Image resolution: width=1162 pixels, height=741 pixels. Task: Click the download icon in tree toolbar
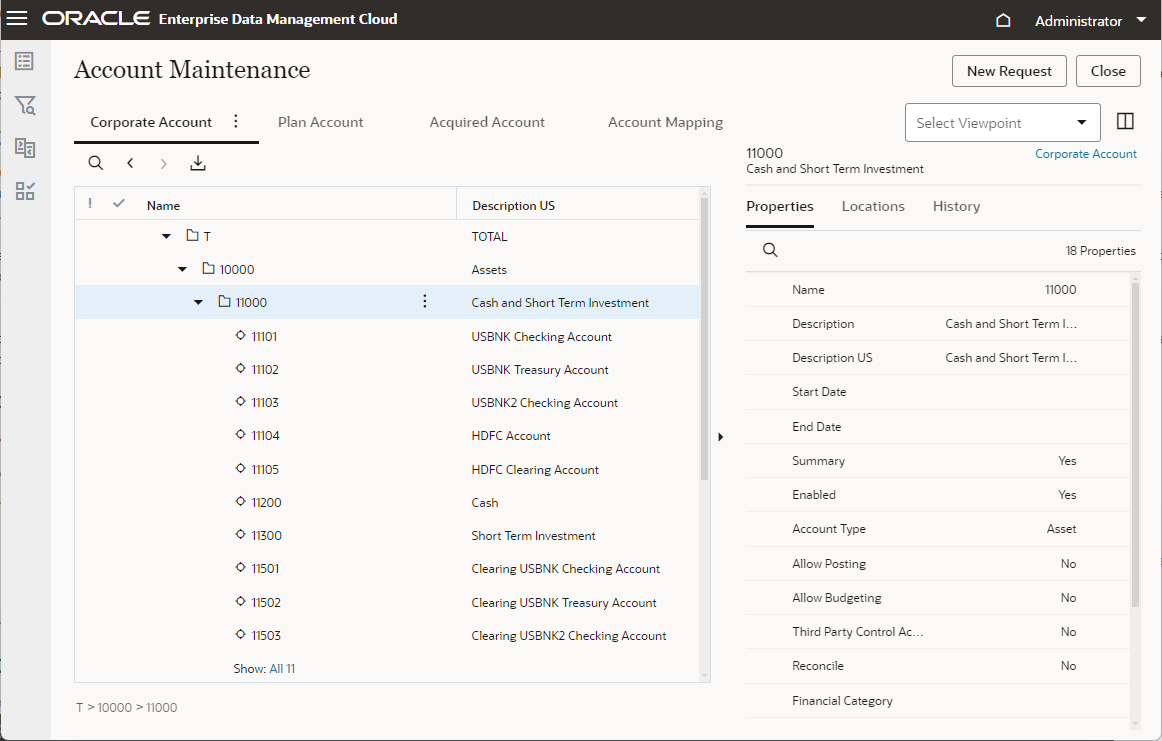coord(198,163)
